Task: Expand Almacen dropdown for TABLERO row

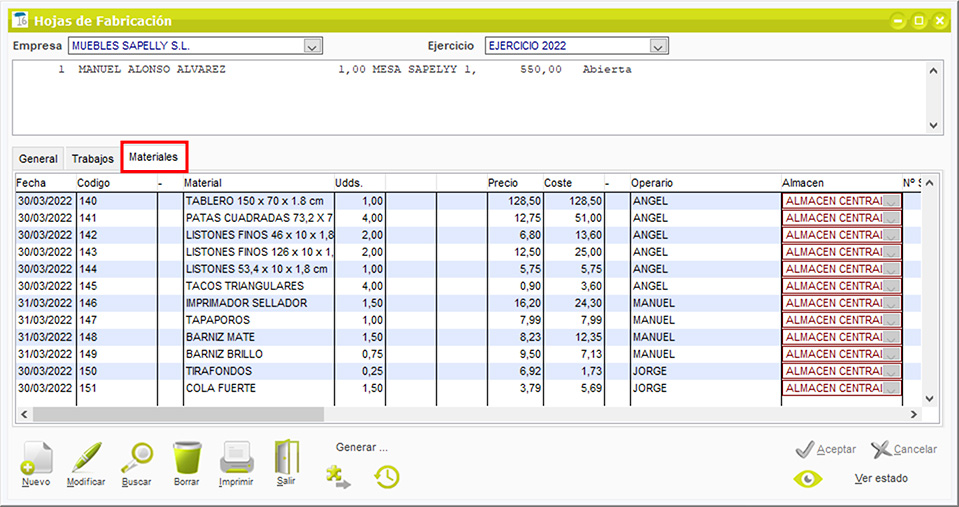Action: pos(892,201)
